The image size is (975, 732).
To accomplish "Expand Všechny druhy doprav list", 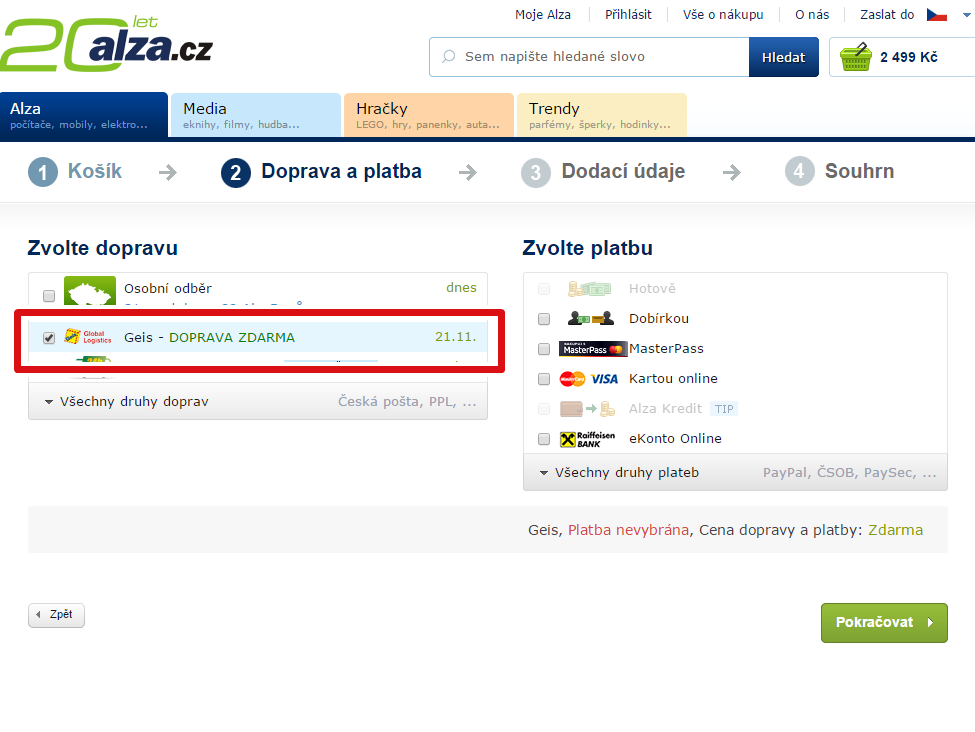I will [258, 401].
